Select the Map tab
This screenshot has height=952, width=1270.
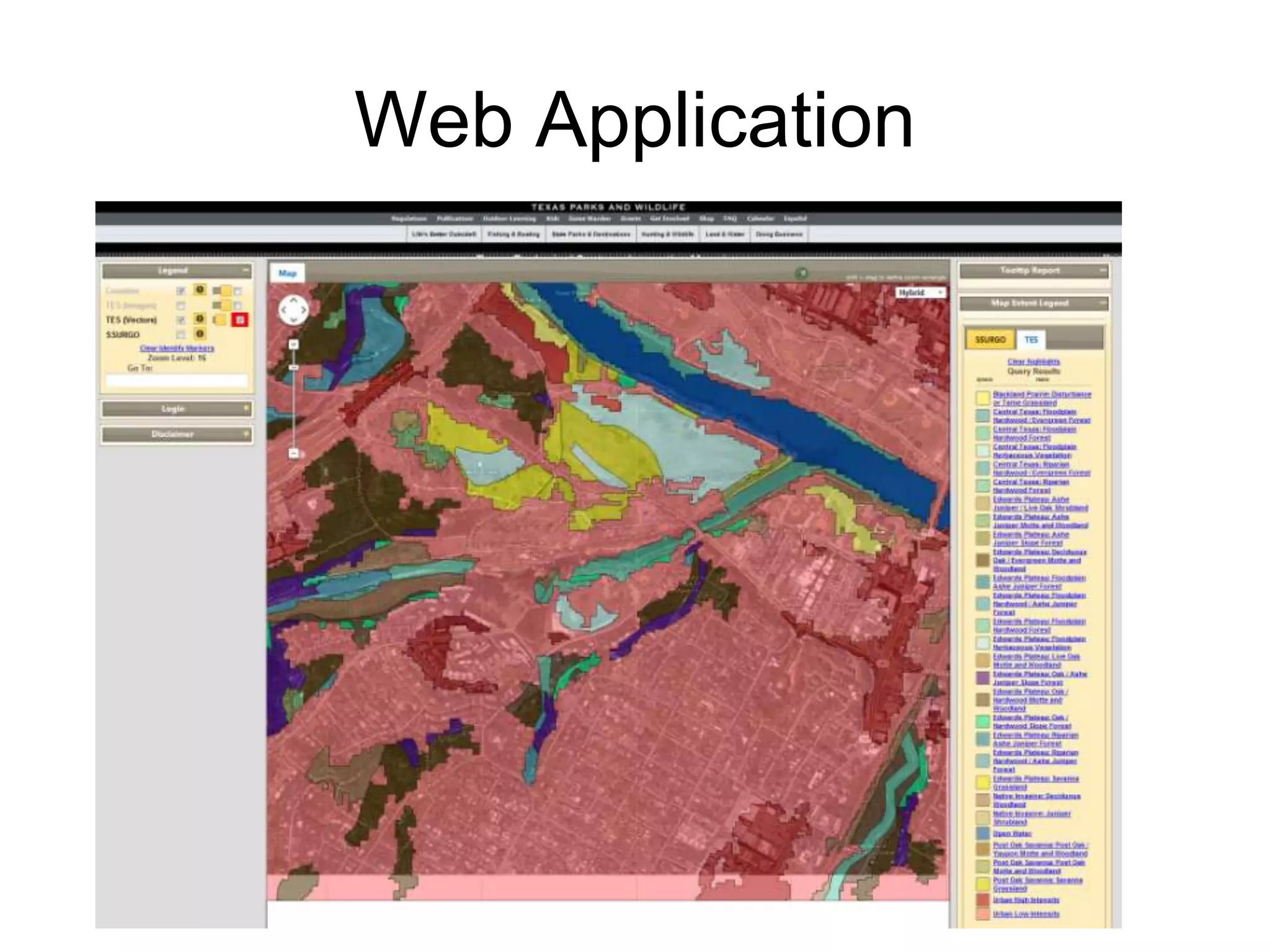pyautogui.click(x=287, y=273)
